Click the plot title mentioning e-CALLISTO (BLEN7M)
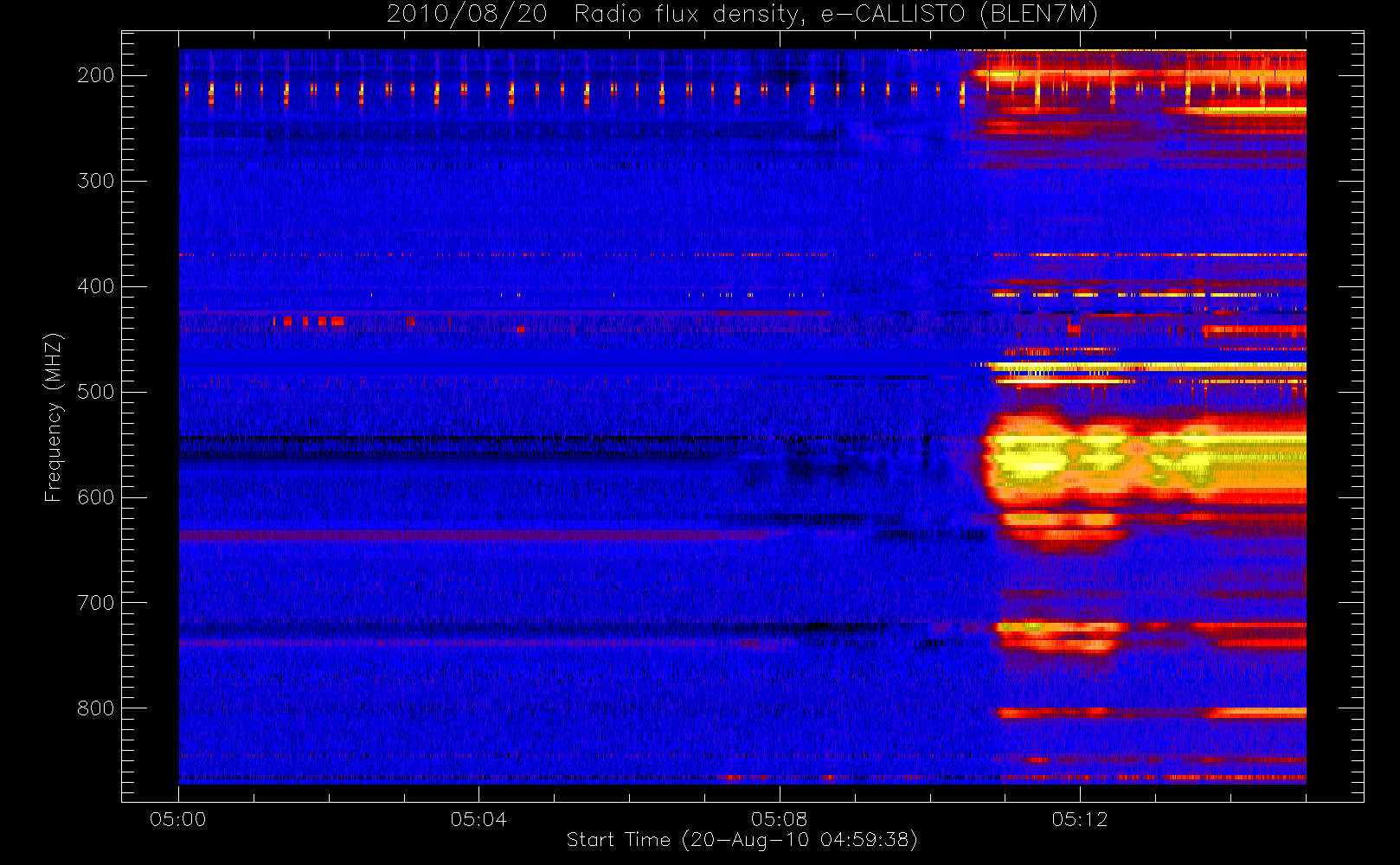 [742, 15]
